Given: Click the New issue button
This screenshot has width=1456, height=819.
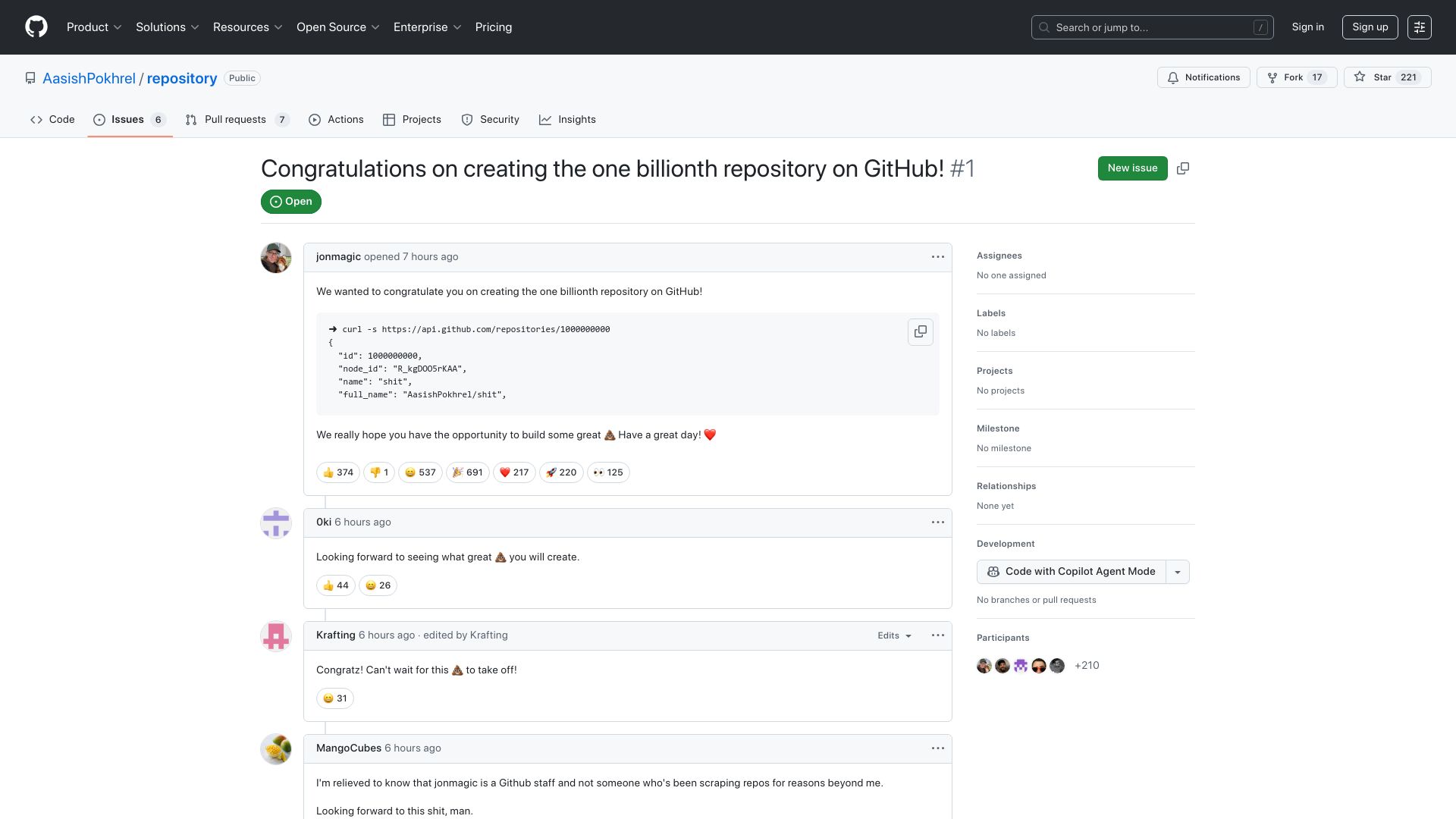Looking at the screenshot, I should [1132, 168].
